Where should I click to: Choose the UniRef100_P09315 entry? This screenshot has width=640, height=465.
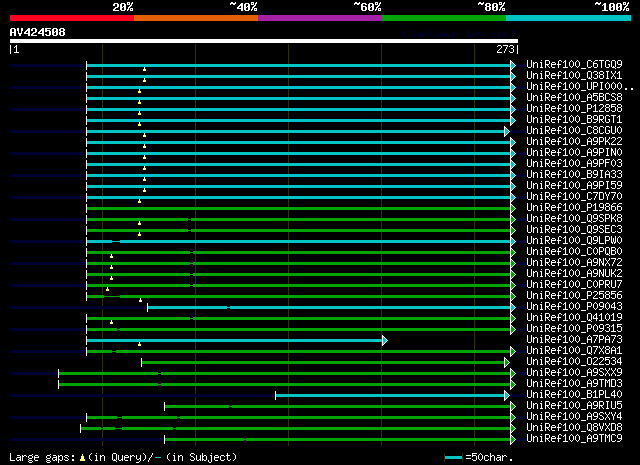574,329
